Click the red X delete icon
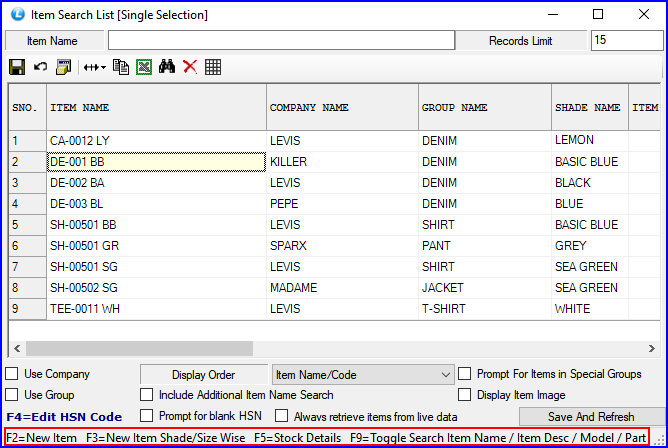668x448 pixels. (x=190, y=67)
